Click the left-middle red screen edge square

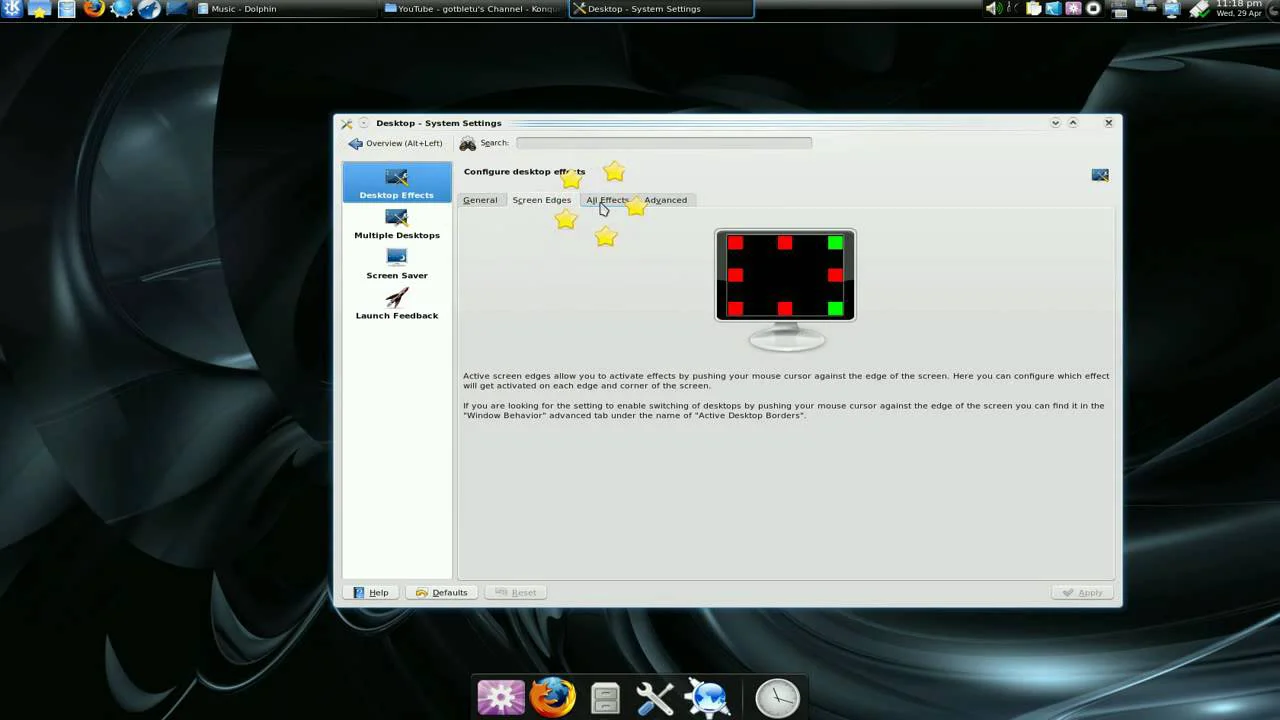tap(736, 276)
